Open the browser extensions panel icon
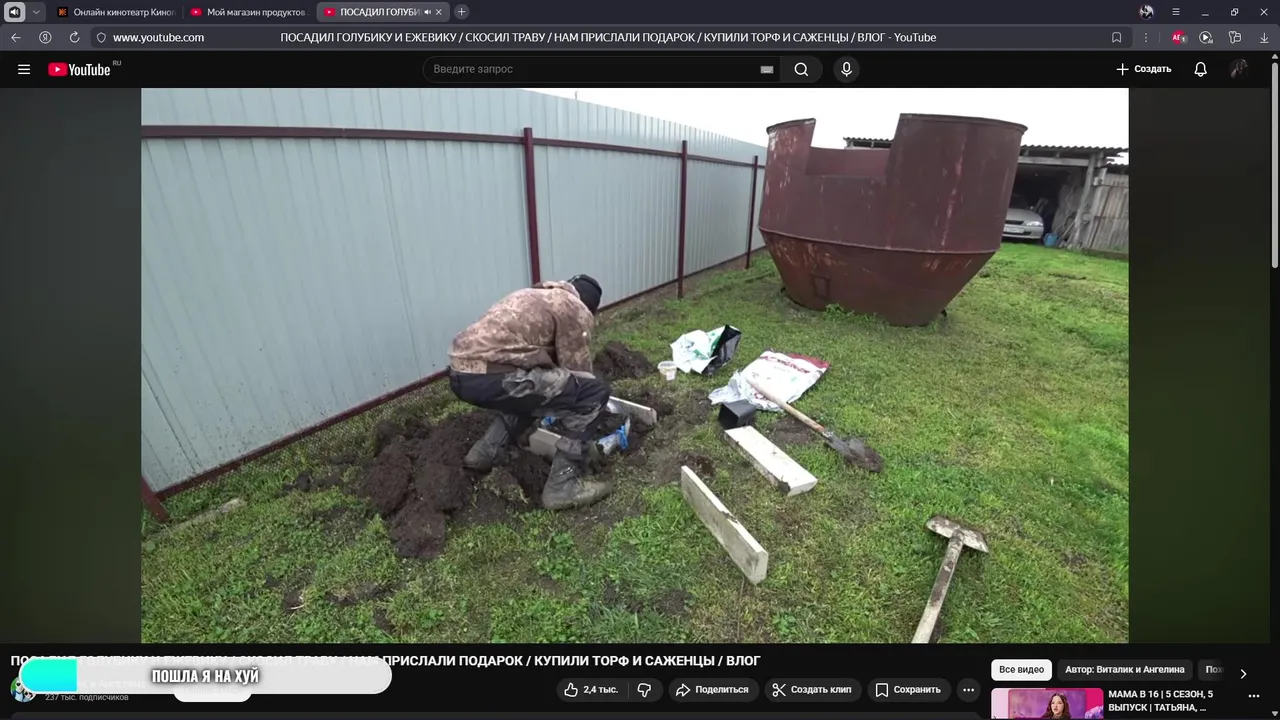The height and width of the screenshot is (720, 1280). (1235, 37)
